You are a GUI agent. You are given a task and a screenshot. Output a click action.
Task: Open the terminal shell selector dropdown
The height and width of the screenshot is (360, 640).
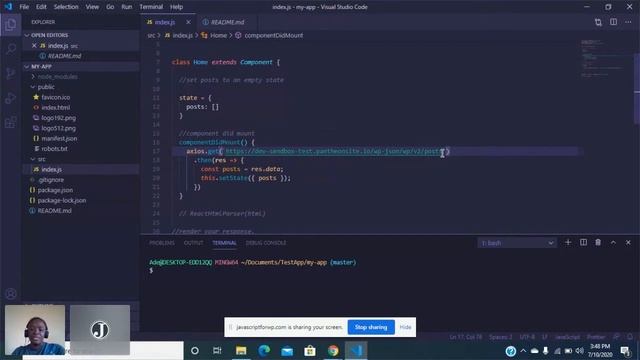516,243
